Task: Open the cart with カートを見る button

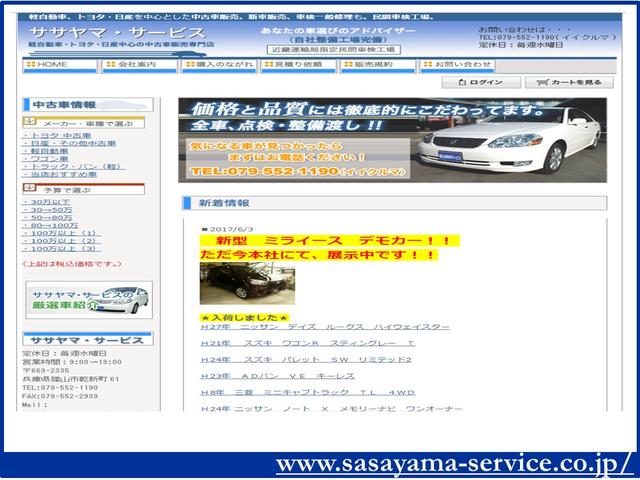Action: pos(570,82)
